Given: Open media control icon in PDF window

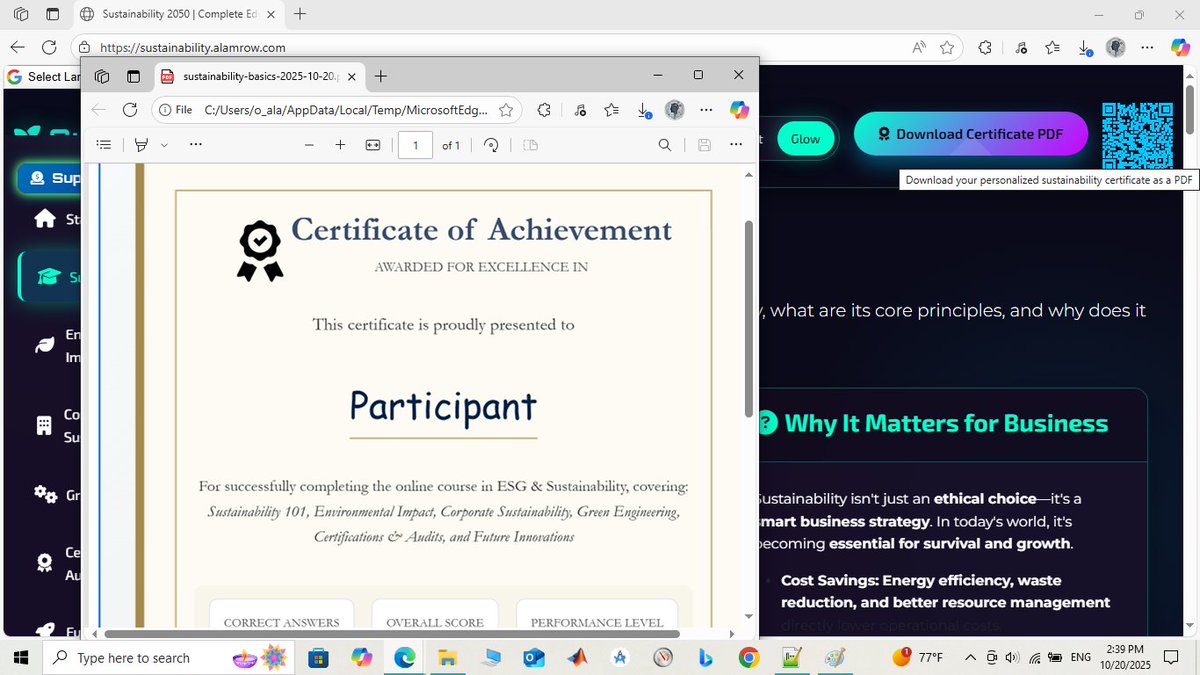Looking at the screenshot, I should tap(580, 110).
